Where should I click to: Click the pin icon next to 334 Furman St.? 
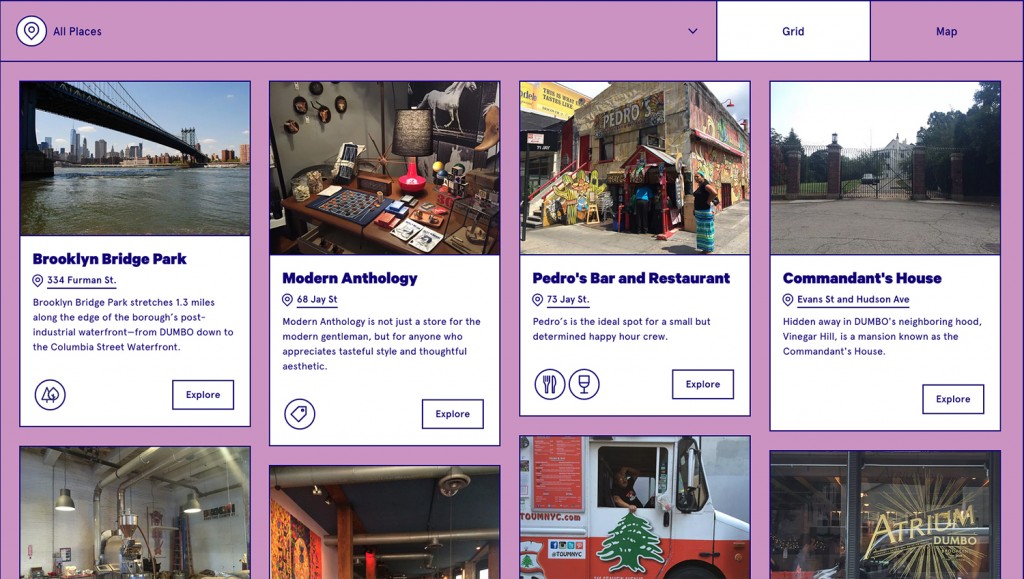38,281
